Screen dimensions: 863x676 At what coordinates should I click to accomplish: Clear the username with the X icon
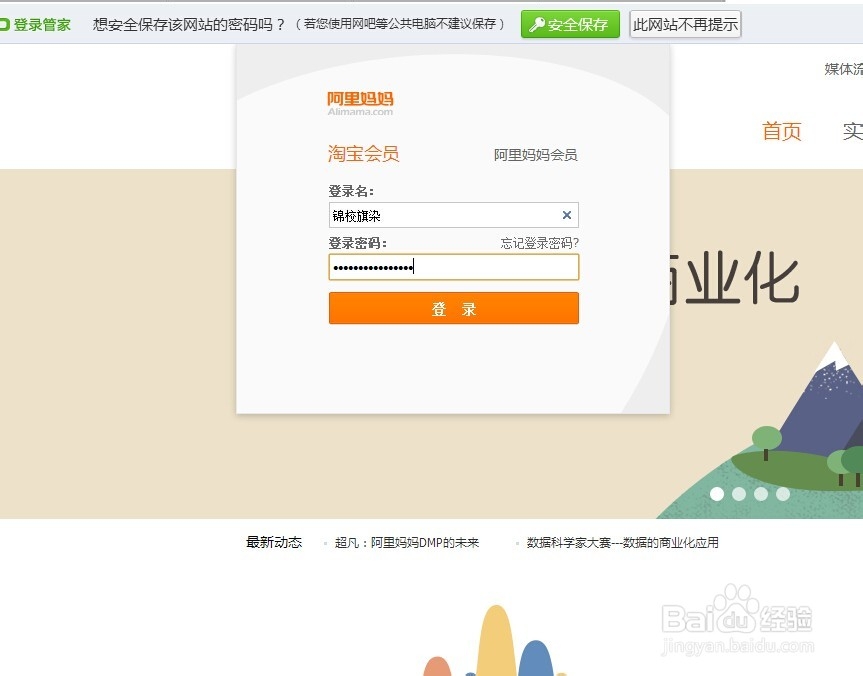567,215
